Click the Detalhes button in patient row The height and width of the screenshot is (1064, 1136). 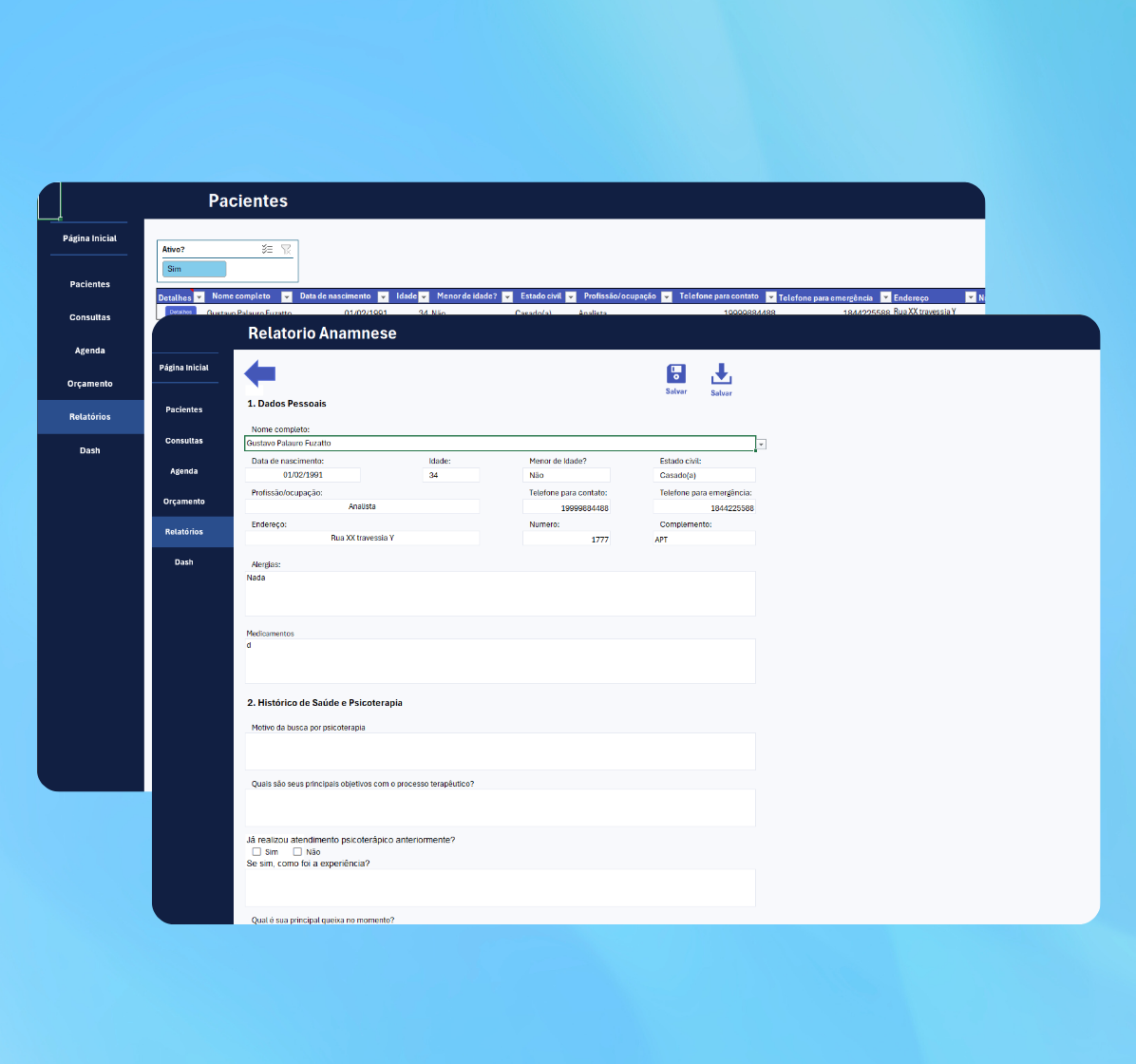click(x=180, y=311)
